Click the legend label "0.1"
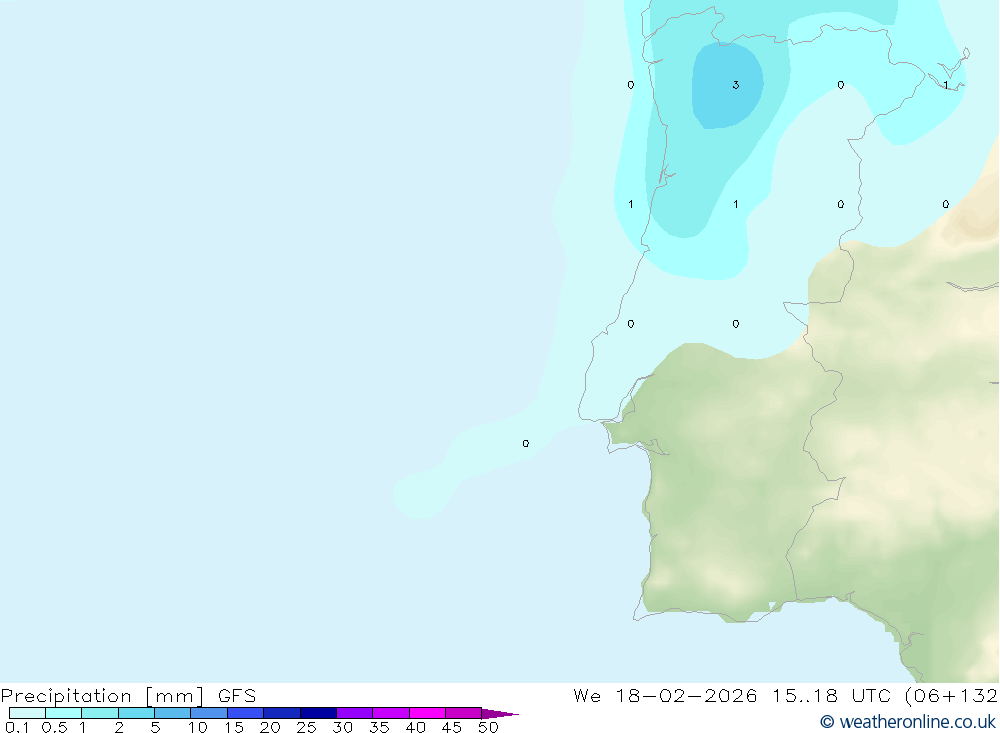The height and width of the screenshot is (733, 1000). pyautogui.click(x=17, y=727)
